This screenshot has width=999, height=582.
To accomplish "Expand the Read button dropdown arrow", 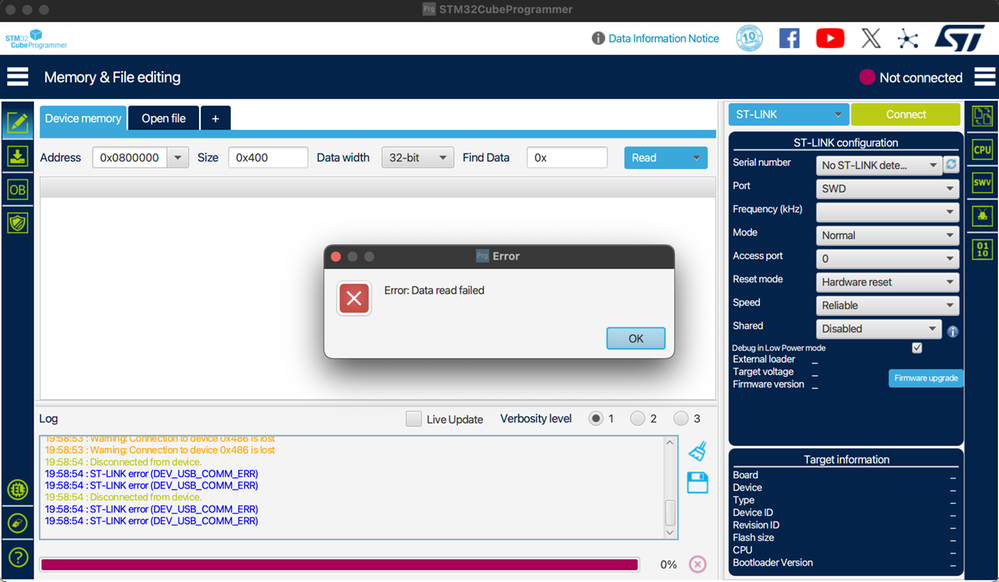I will click(x=696, y=157).
